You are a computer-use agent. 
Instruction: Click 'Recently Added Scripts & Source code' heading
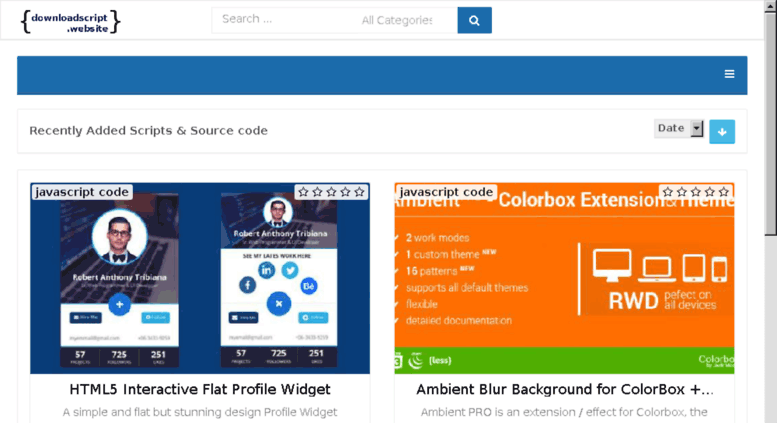pos(148,131)
